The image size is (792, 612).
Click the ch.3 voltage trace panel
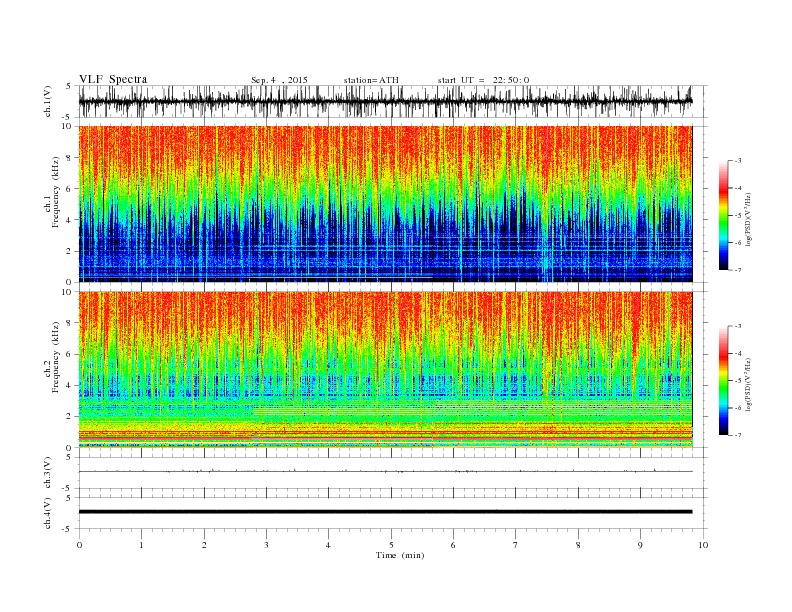[393, 473]
